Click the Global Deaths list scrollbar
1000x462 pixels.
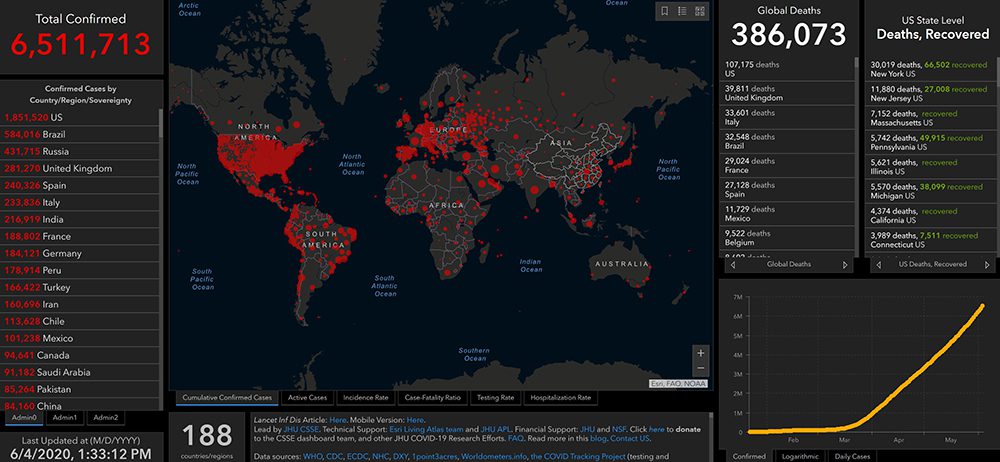[857, 156]
